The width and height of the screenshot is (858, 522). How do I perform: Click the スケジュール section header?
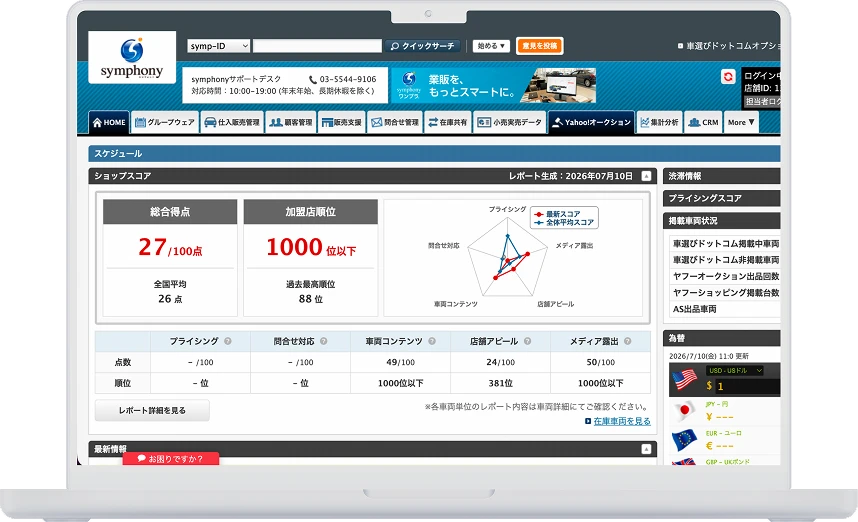pyautogui.click(x=434, y=154)
